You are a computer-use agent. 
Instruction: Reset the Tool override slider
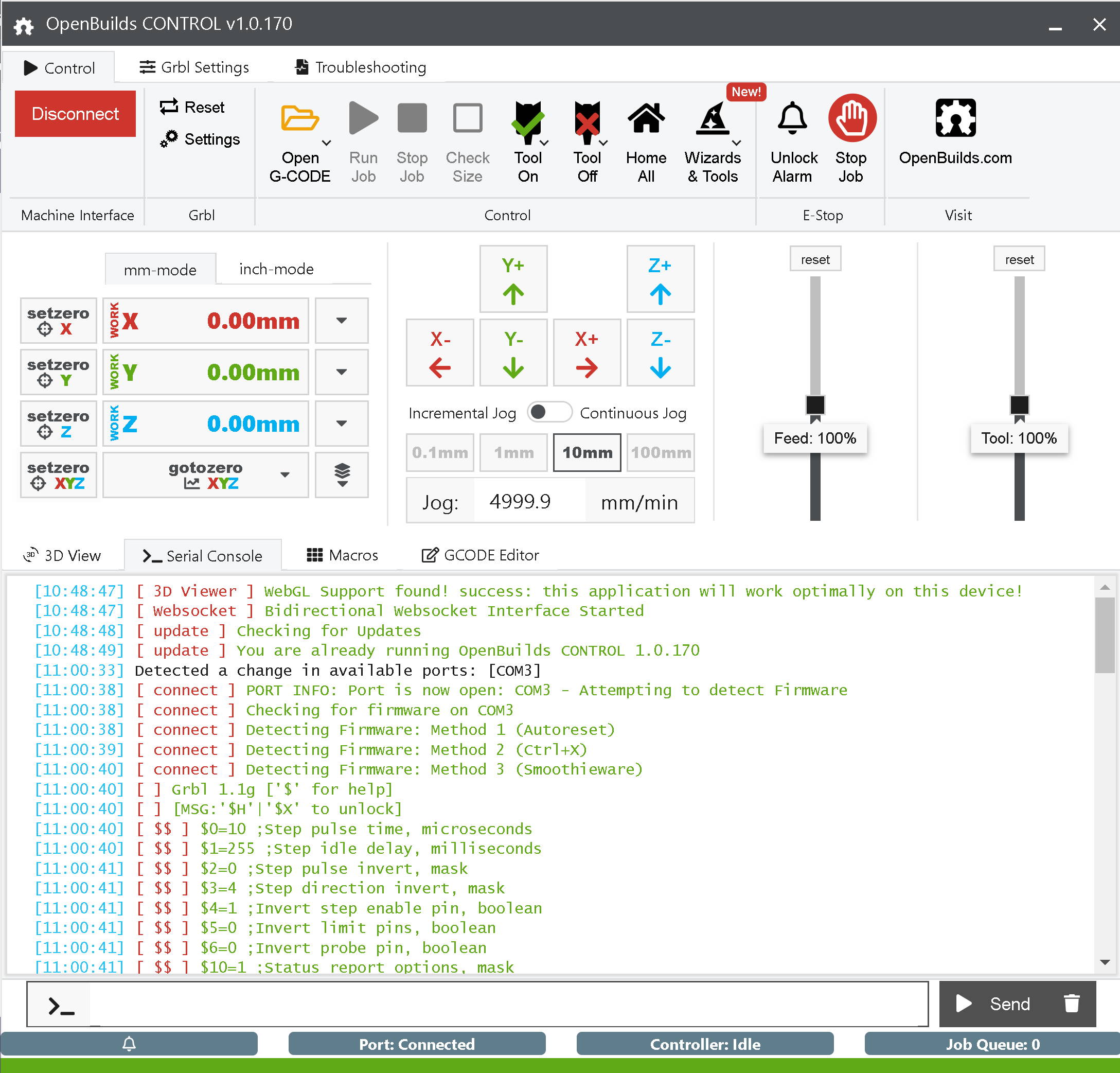[x=1020, y=259]
